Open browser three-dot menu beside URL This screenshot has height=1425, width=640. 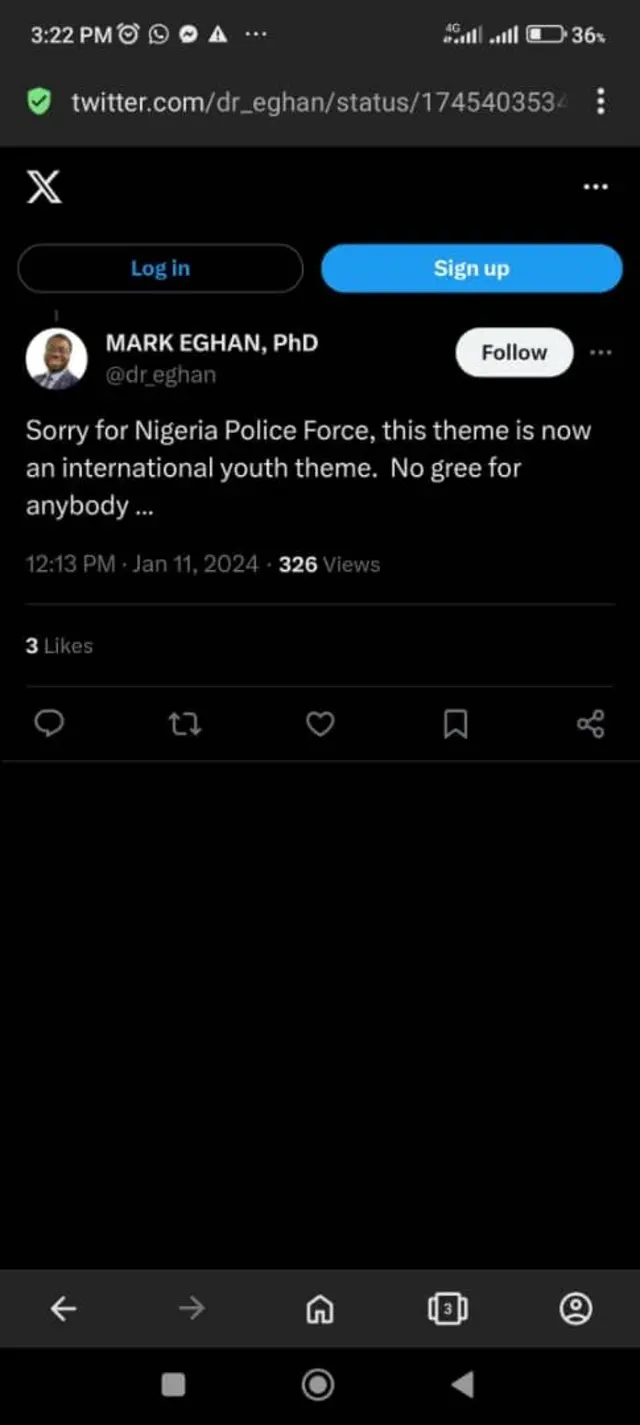click(x=600, y=101)
